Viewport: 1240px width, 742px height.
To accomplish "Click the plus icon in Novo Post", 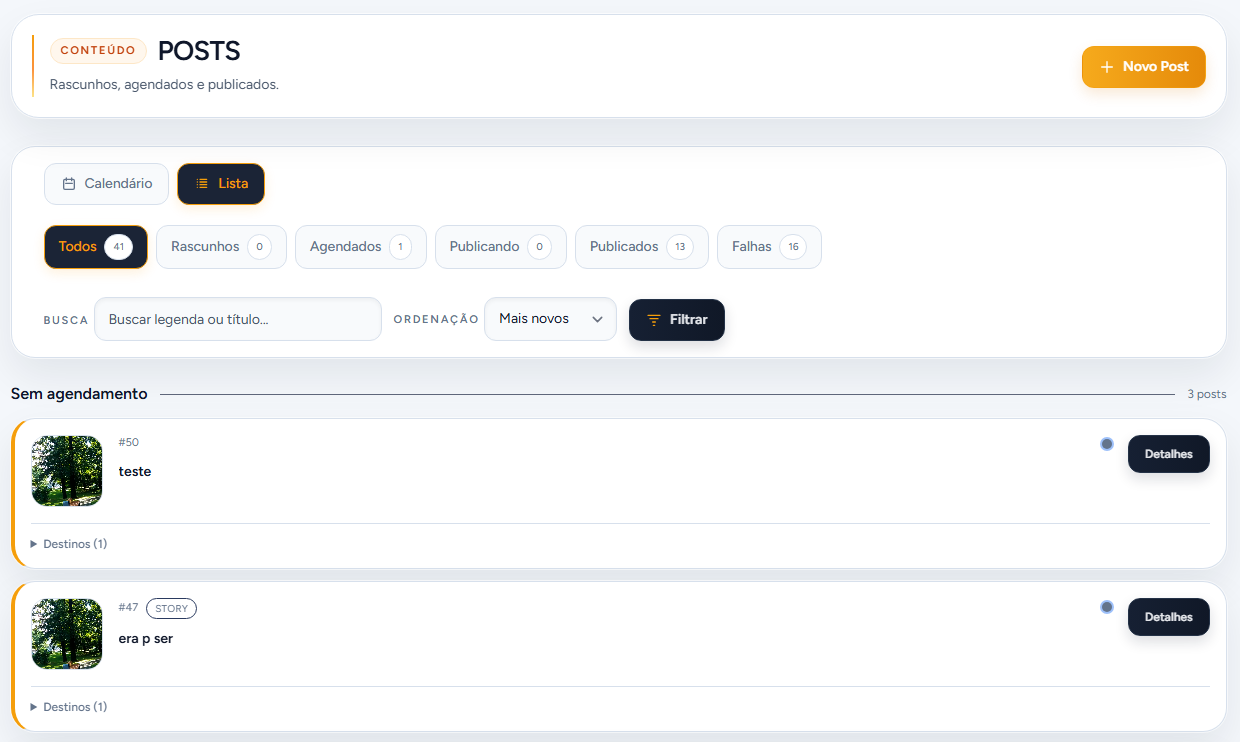I will tap(1107, 67).
